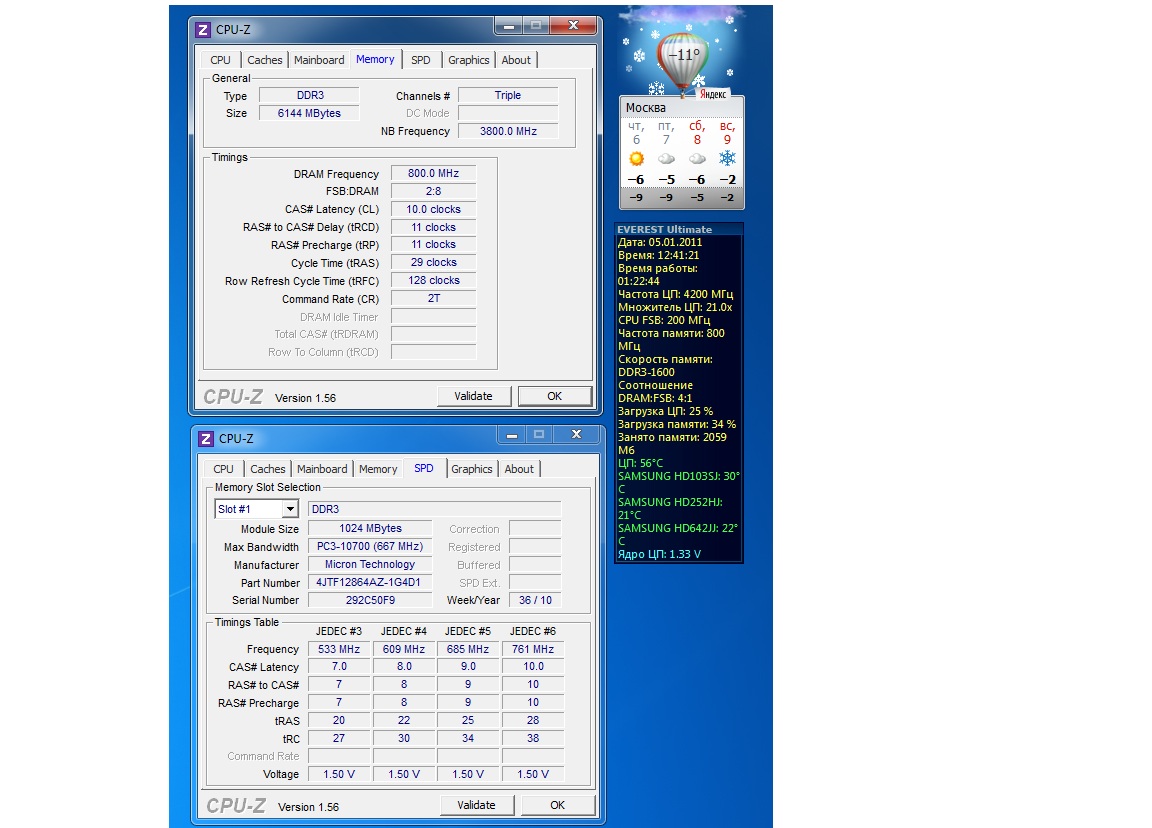The width and height of the screenshot is (1152, 828).
Task: Click OK button in top CPU-Z window
Action: 554,396
